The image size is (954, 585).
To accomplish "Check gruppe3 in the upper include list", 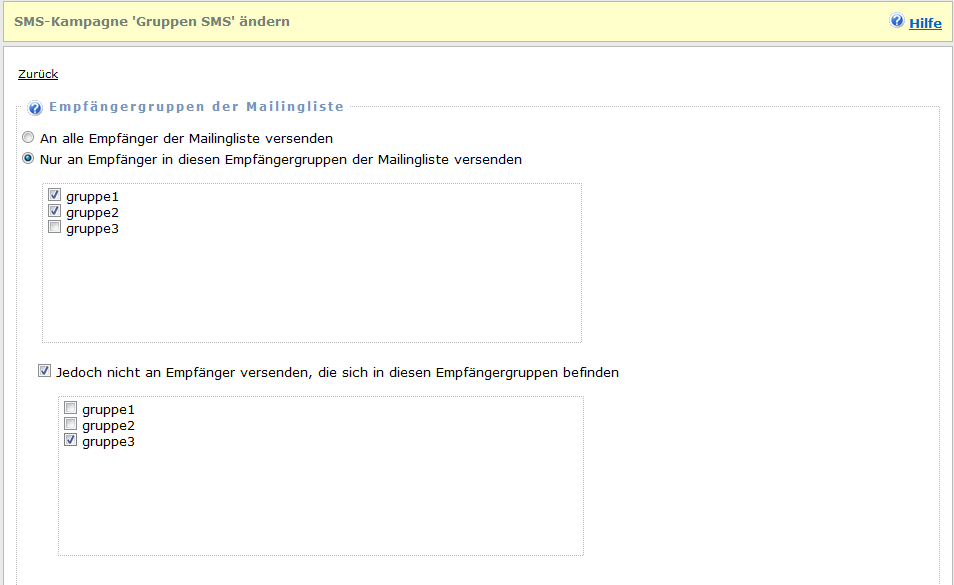I will point(55,228).
